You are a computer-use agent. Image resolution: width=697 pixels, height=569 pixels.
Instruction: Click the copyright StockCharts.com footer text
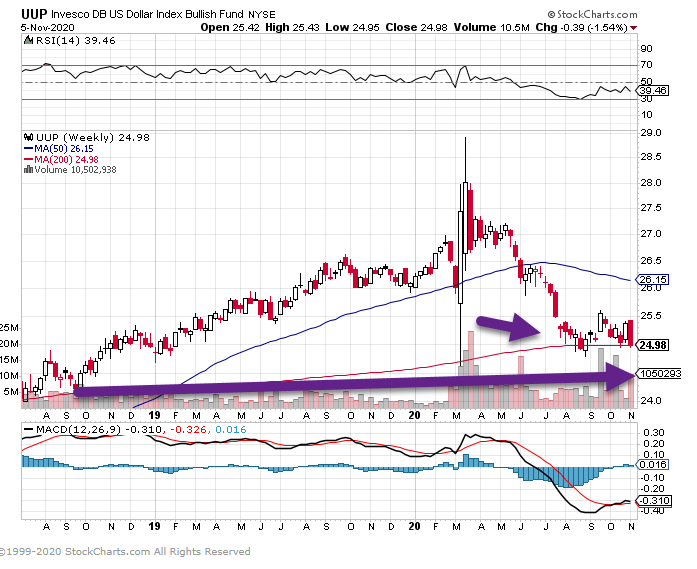tap(124, 552)
